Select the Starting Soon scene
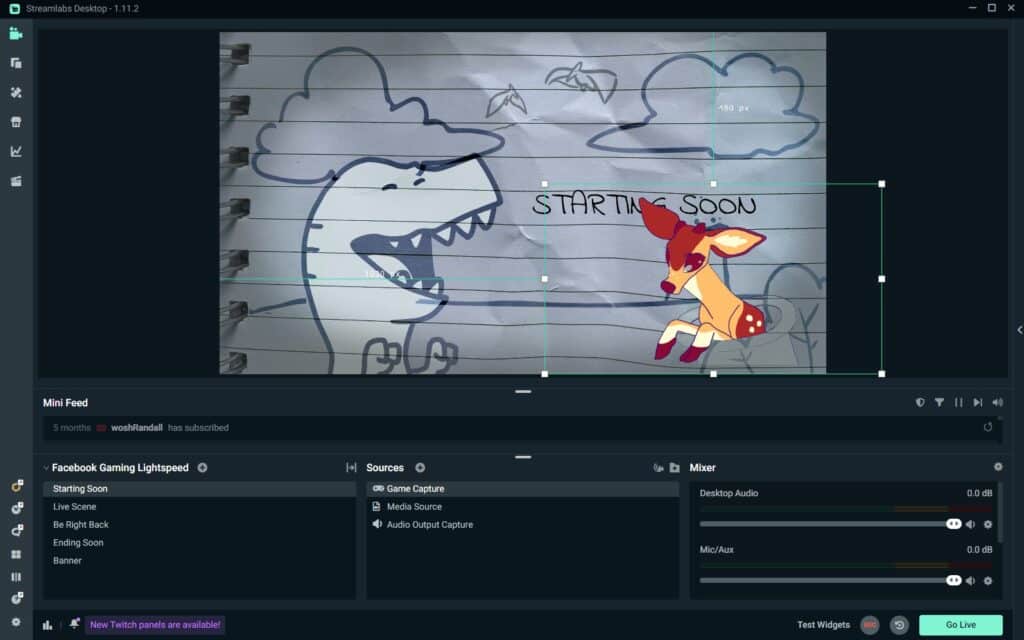This screenshot has height=640, width=1024. click(200, 488)
